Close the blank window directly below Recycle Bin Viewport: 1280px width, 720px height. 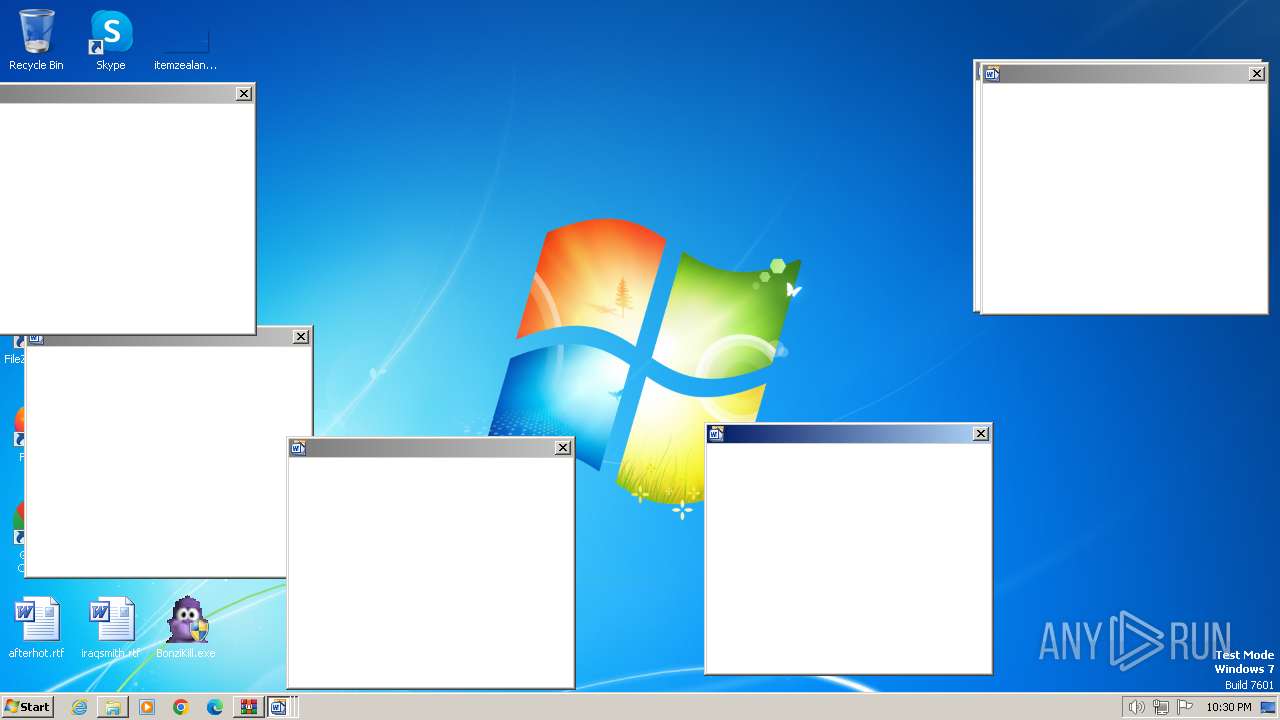[x=244, y=93]
